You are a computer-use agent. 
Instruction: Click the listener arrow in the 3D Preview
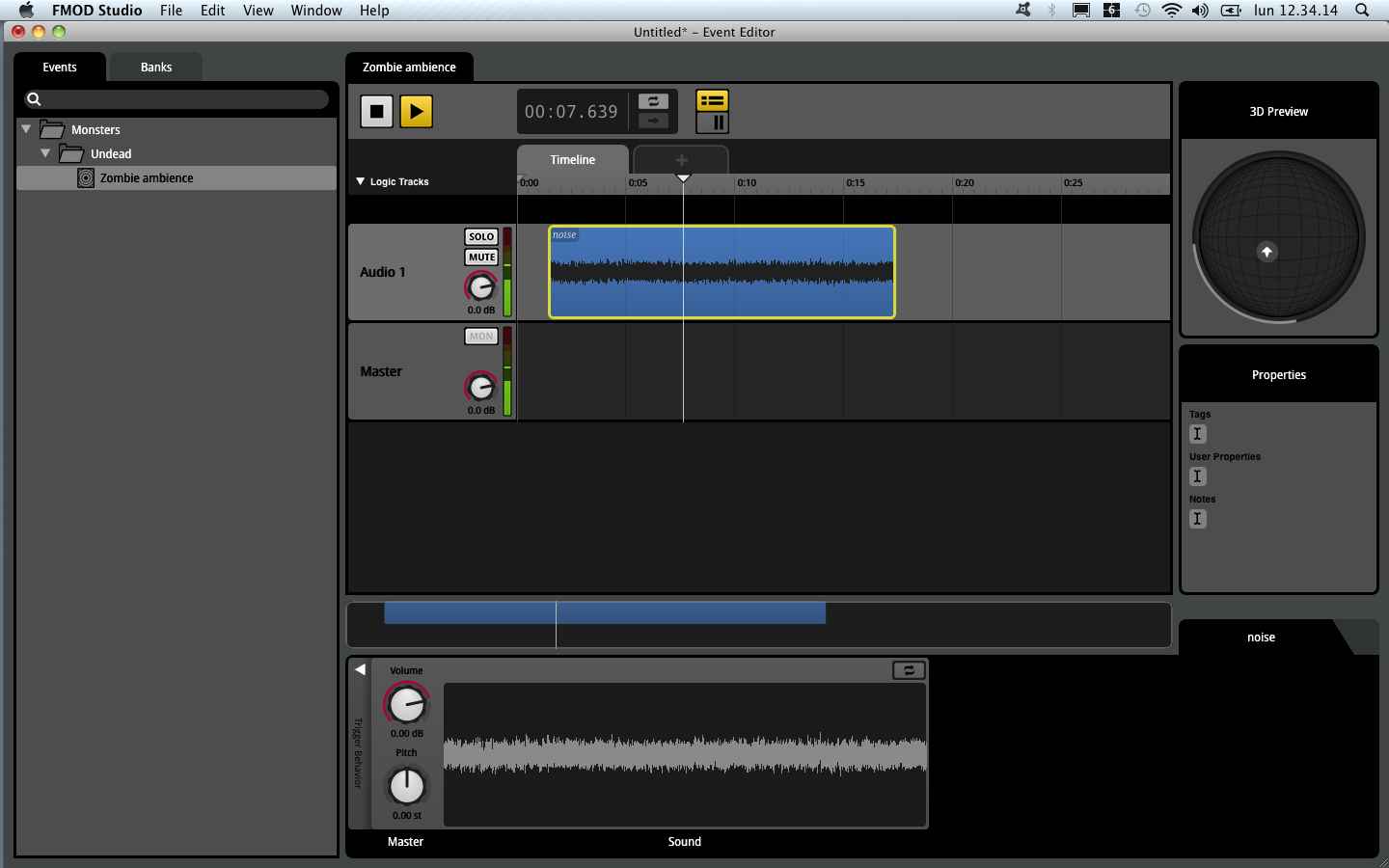coord(1267,252)
